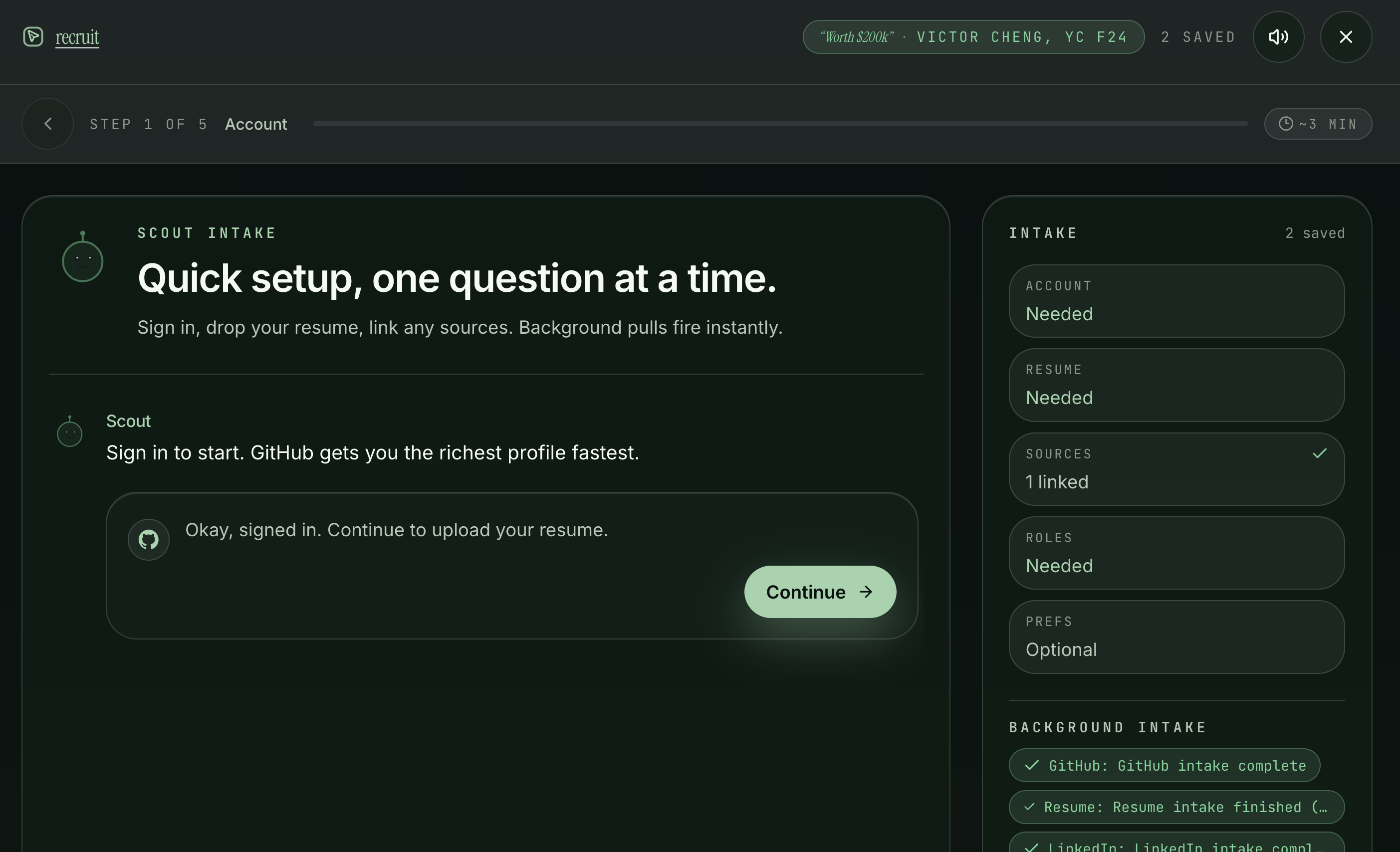Open the recruit home link
The width and height of the screenshot is (1400, 852).
point(77,37)
